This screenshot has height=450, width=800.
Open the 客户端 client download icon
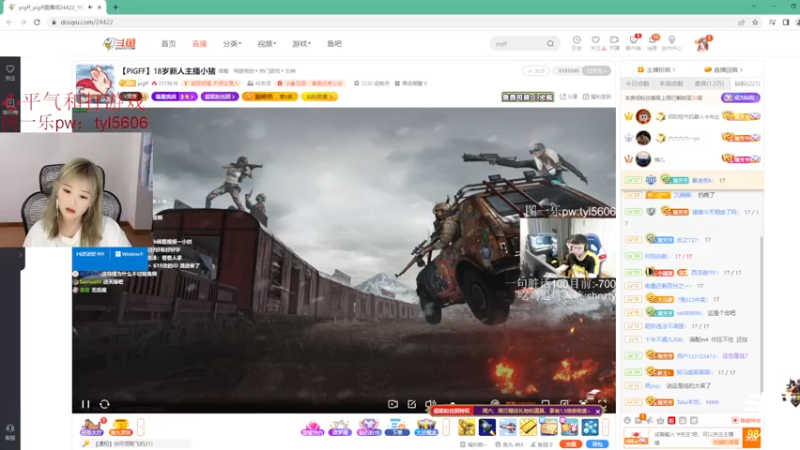633,43
